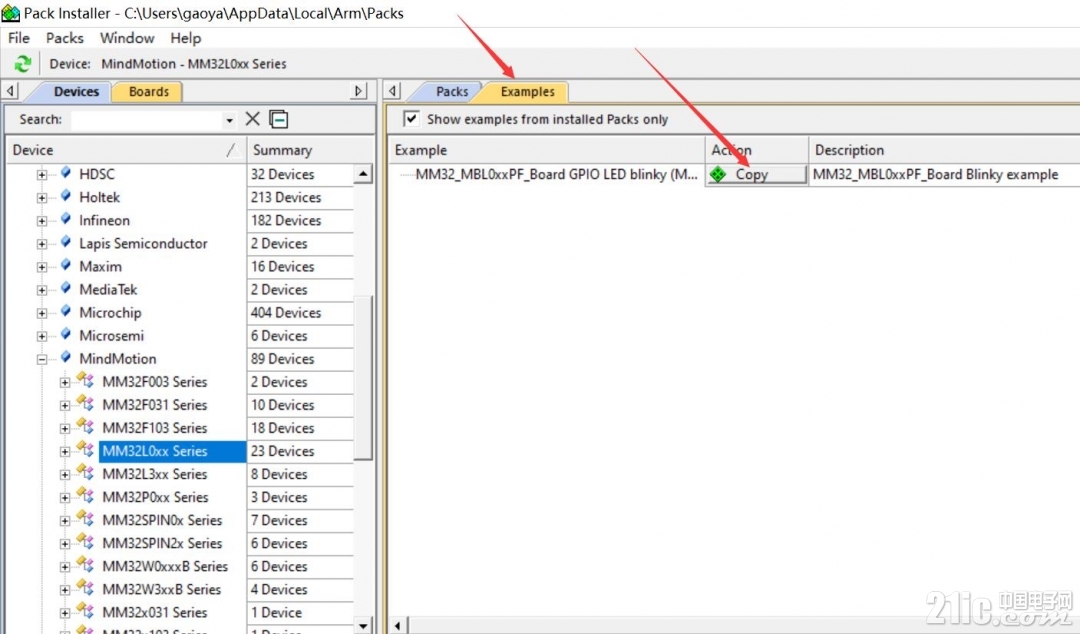Open the Help menu

pos(186,38)
